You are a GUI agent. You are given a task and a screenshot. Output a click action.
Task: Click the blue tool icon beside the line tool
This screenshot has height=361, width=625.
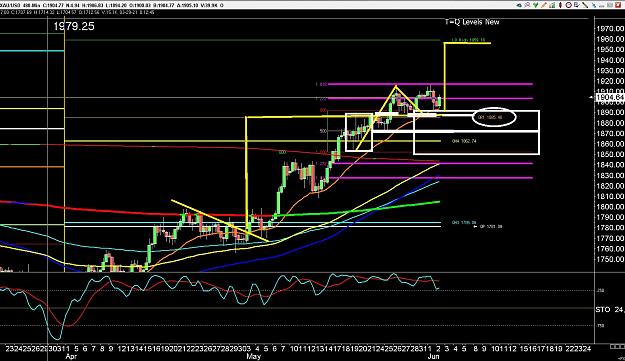[x=594, y=5]
